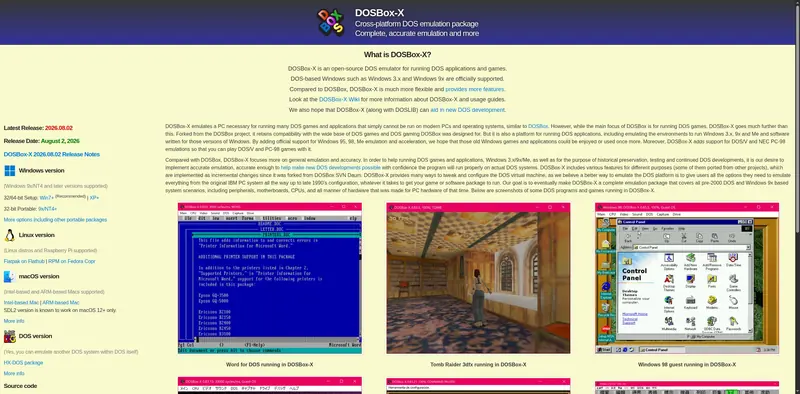Open More info under DOS version
The image size is (800, 394).
pyautogui.click(x=14, y=374)
